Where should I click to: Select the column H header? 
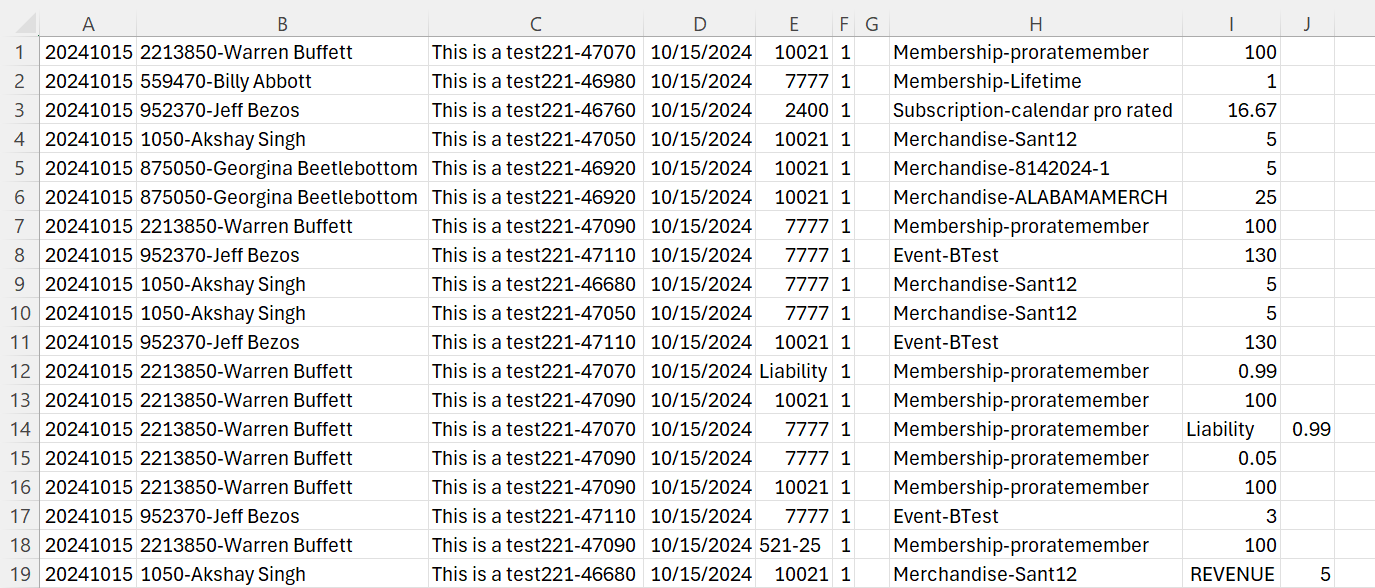coord(1035,24)
